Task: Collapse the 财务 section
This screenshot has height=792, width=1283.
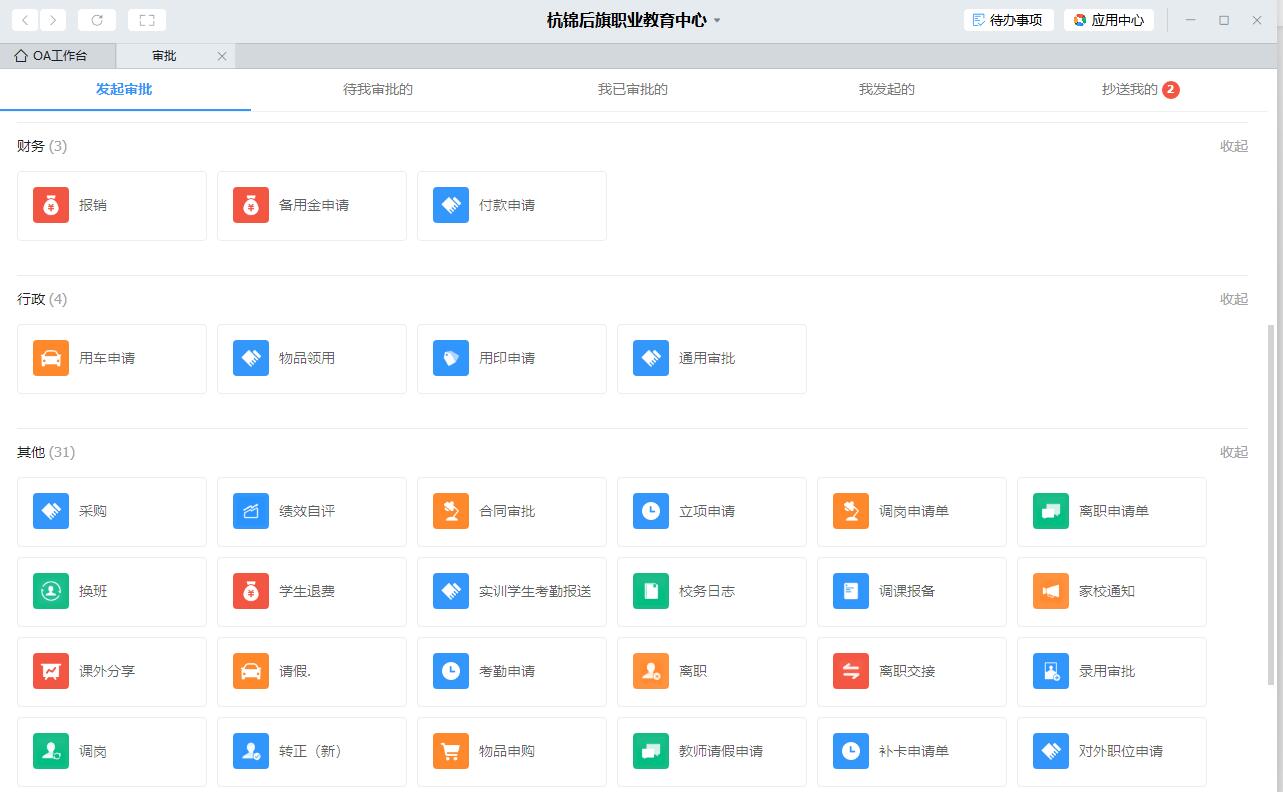Action: click(1233, 146)
